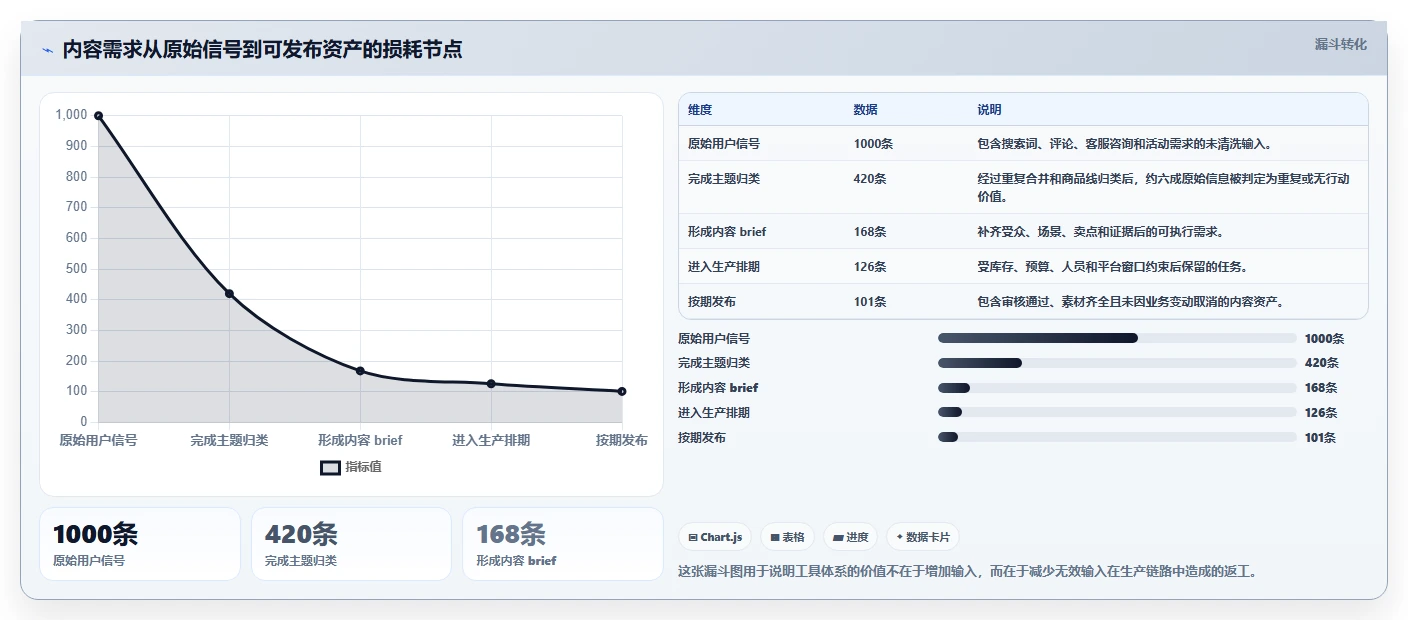Click the 形成内容 brief data point on the line

360,371
